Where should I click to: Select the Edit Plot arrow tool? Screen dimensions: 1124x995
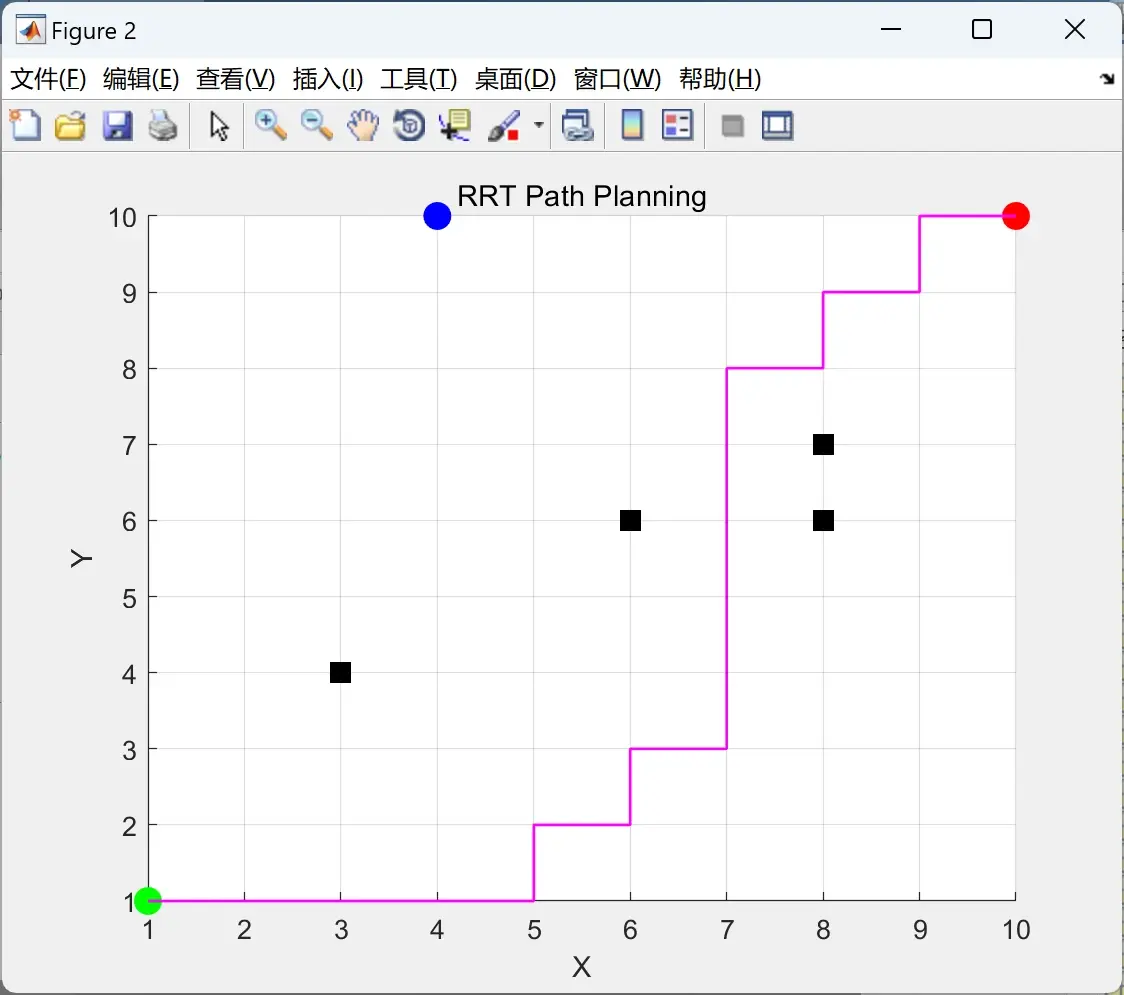click(x=219, y=125)
